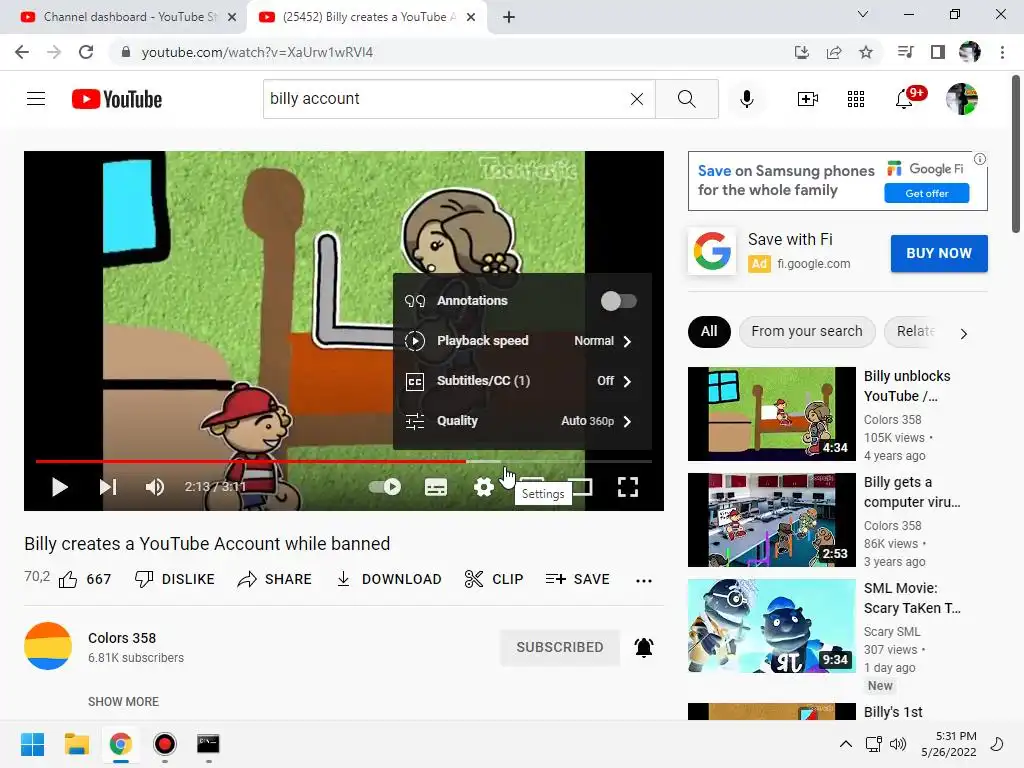
Task: Open browser side panel
Action: tap(938, 52)
